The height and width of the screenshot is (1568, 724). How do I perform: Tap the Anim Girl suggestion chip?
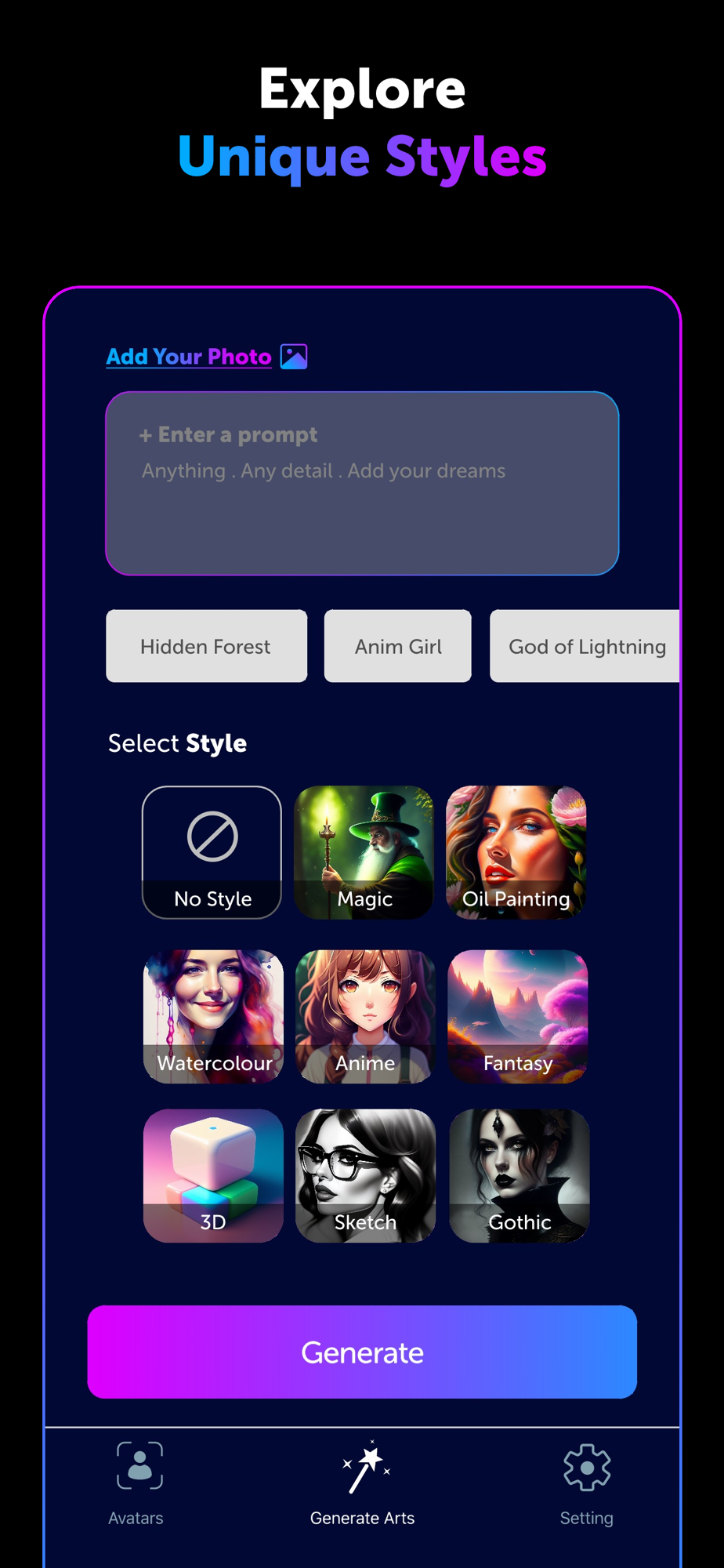398,646
